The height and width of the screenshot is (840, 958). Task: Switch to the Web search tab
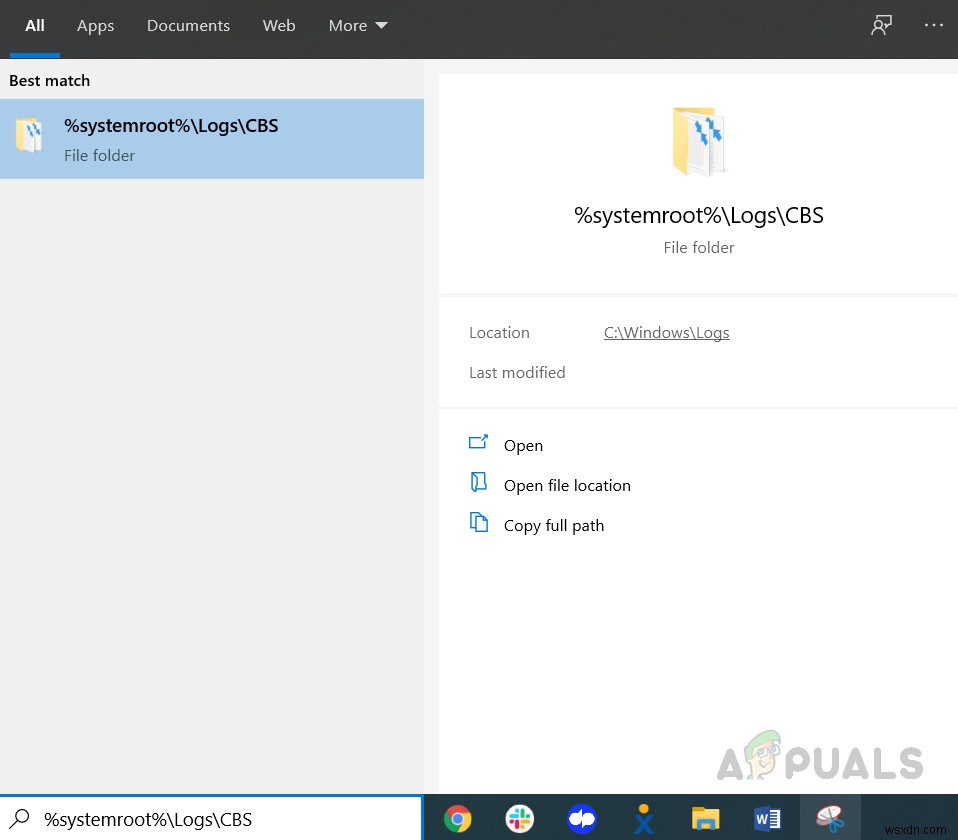coord(279,26)
